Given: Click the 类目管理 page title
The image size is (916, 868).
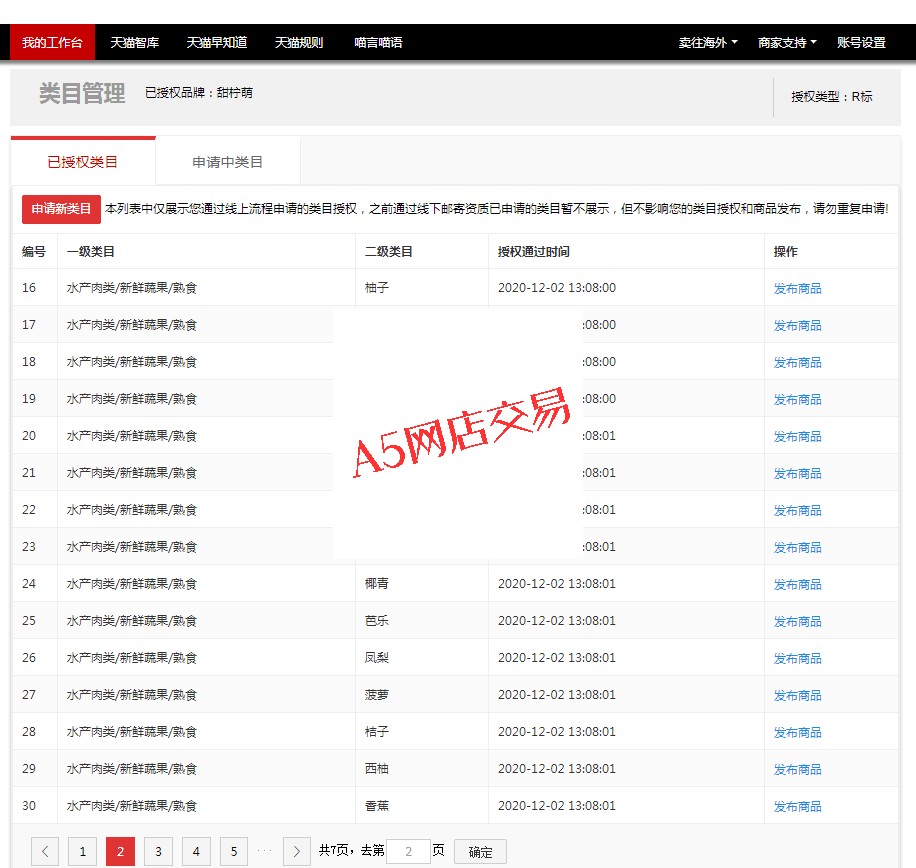Looking at the screenshot, I should [82, 93].
